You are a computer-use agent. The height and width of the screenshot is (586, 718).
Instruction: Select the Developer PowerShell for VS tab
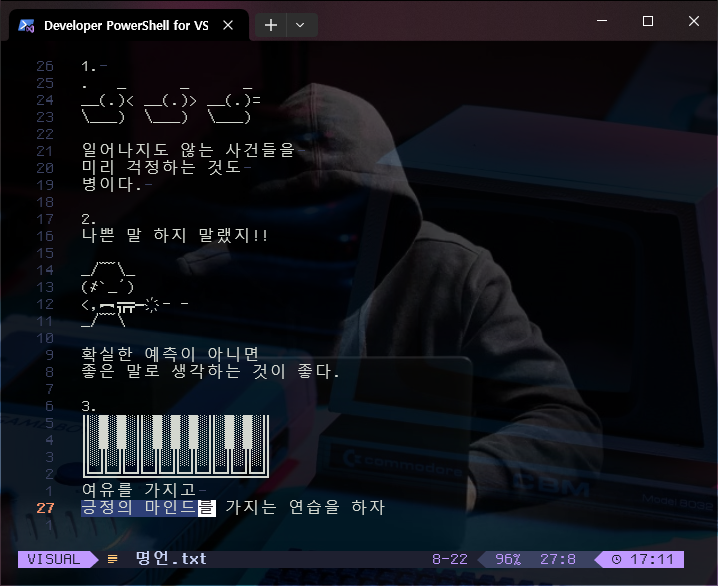[x=129, y=25]
